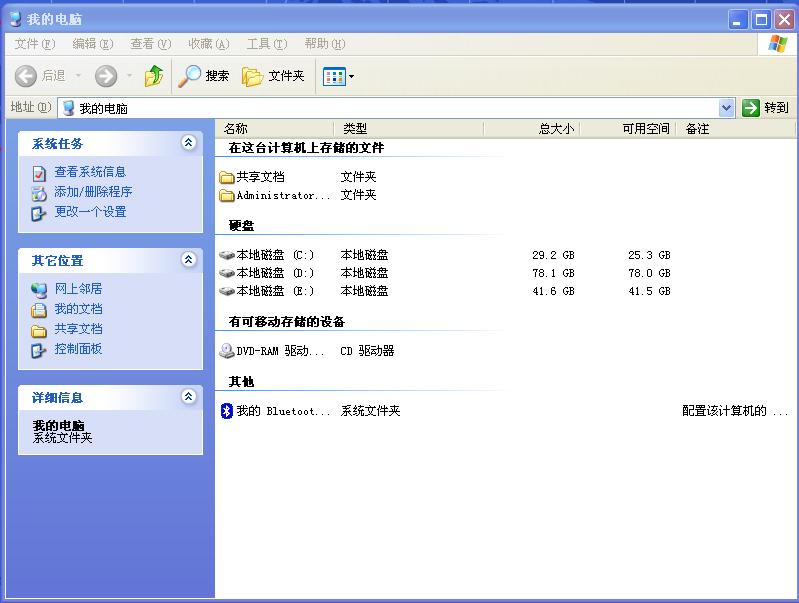799x603 pixels.
Task: Select the local disk D: drive icon
Action: pos(226,273)
